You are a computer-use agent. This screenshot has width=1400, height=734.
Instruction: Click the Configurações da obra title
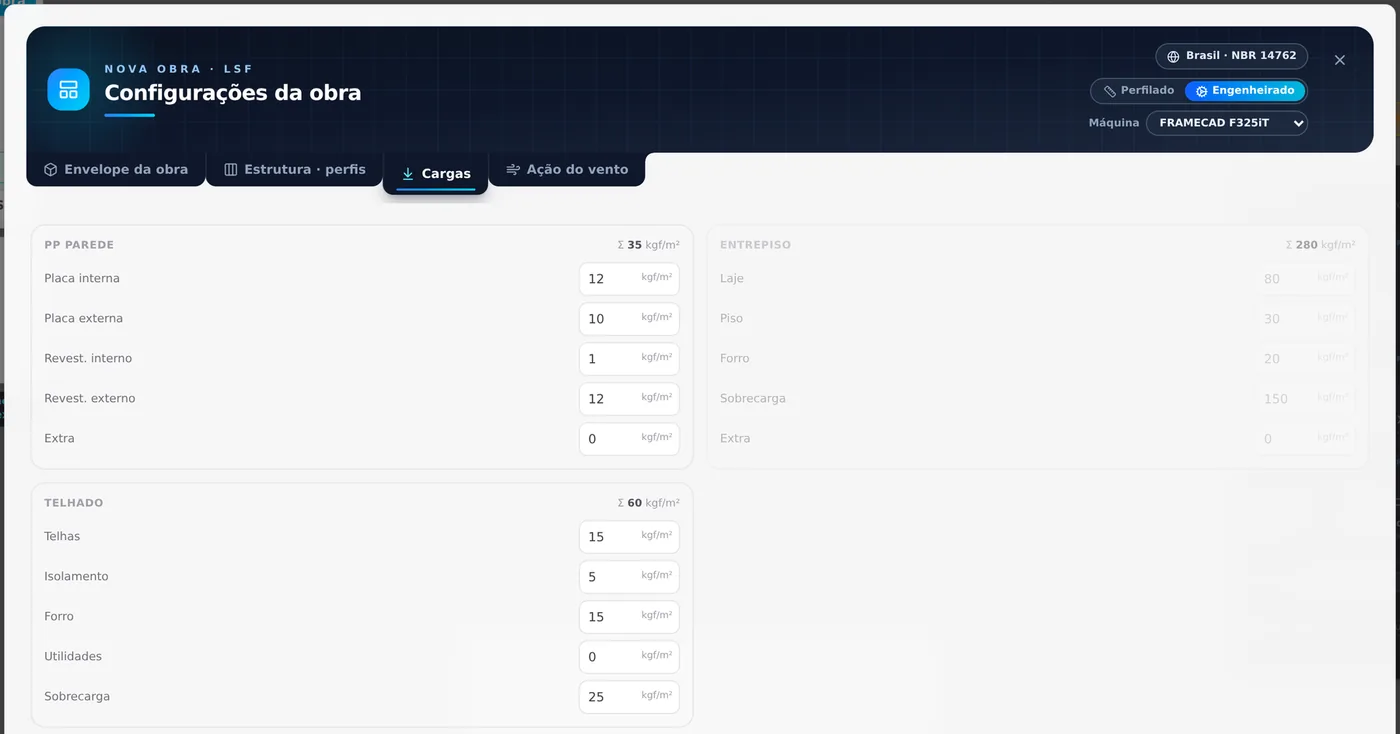pos(233,93)
